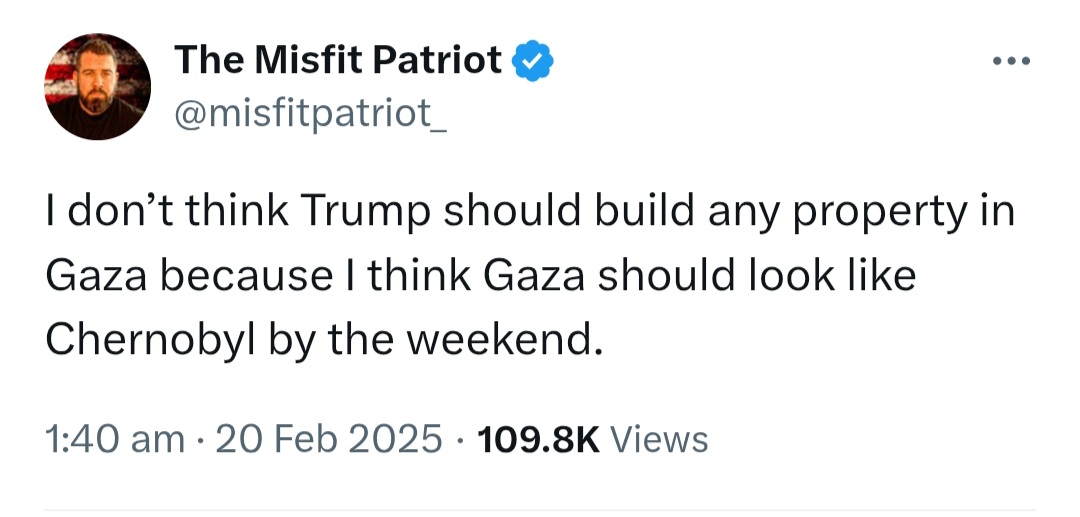Image resolution: width=1080 pixels, height=517 pixels.
Task: Click the blue verified checkmark badge
Action: (x=532, y=61)
